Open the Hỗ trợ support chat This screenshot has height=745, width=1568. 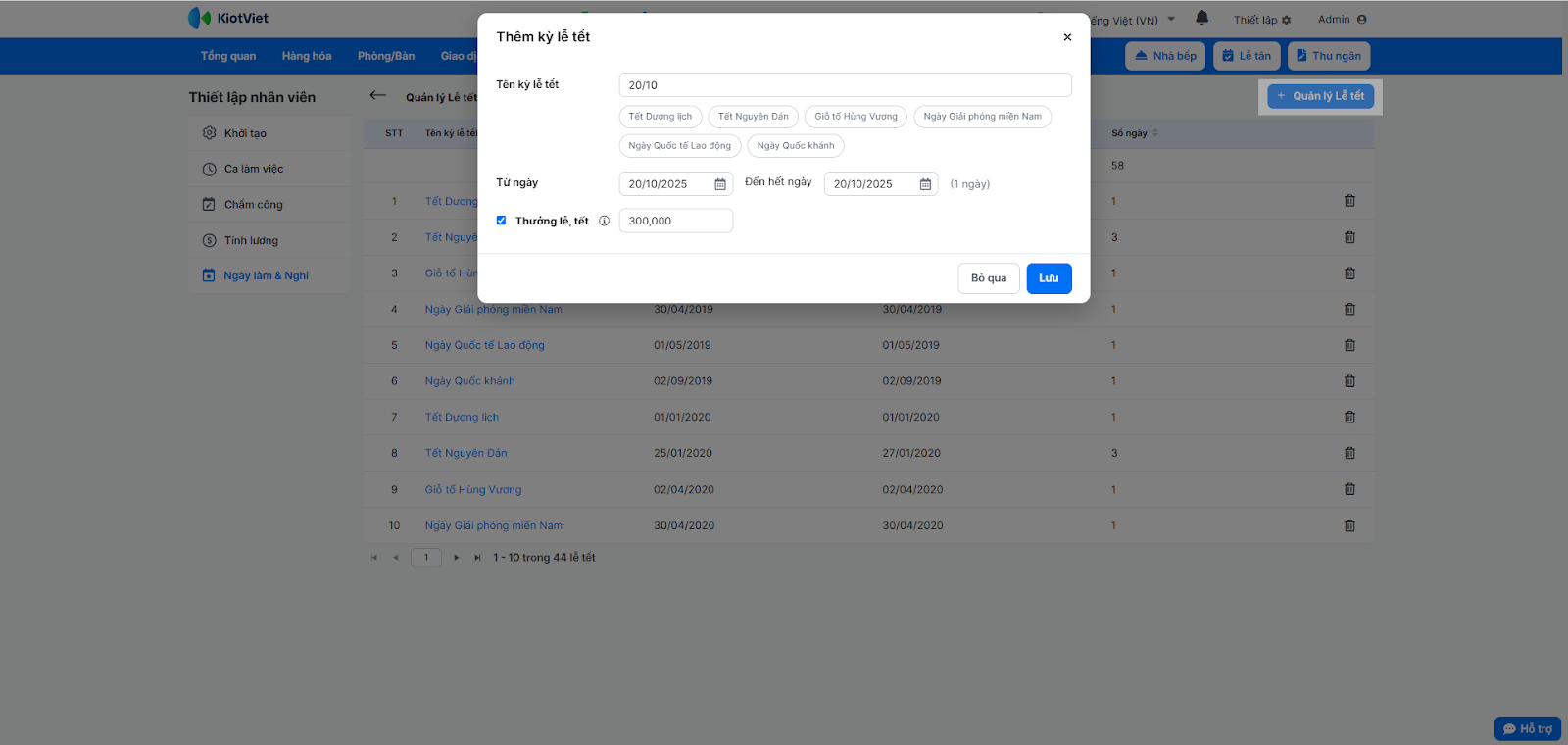click(x=1528, y=729)
